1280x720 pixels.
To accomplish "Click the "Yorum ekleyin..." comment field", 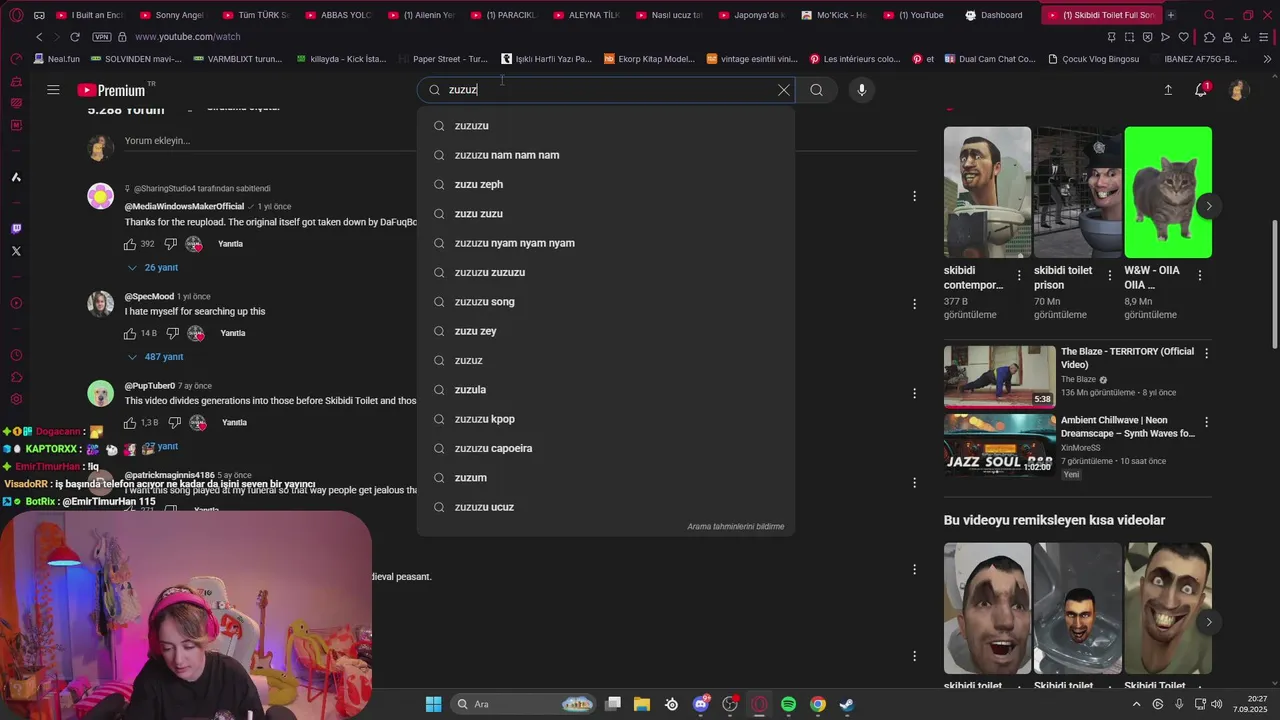I will pyautogui.click(x=520, y=141).
